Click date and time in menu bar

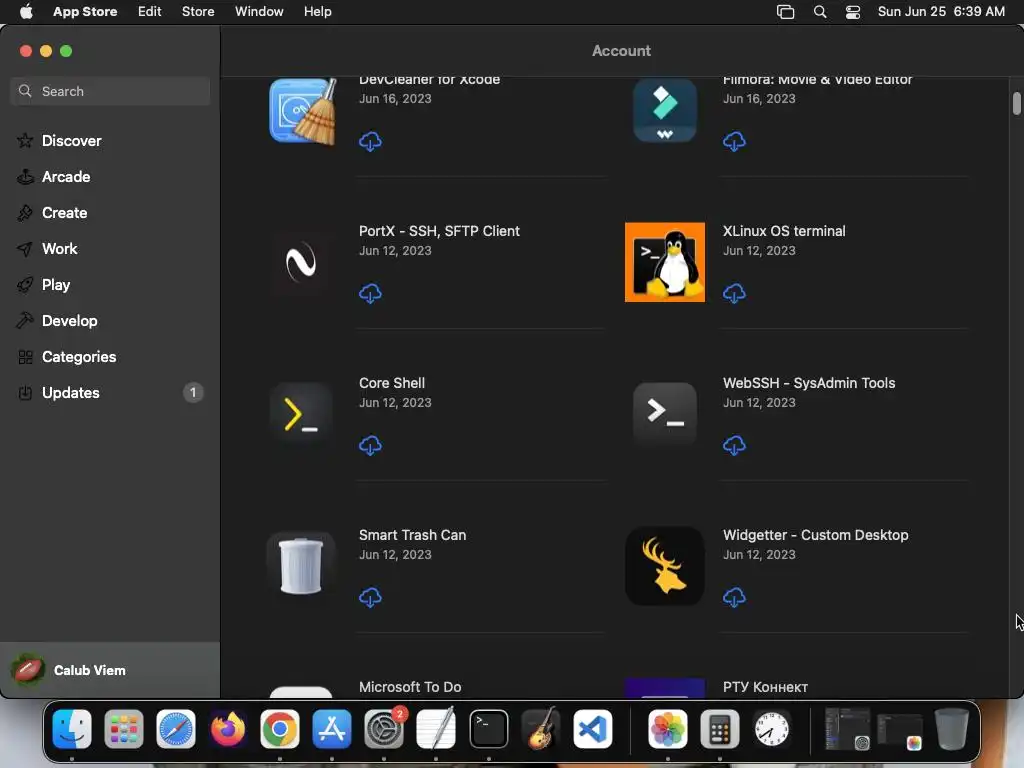(941, 12)
